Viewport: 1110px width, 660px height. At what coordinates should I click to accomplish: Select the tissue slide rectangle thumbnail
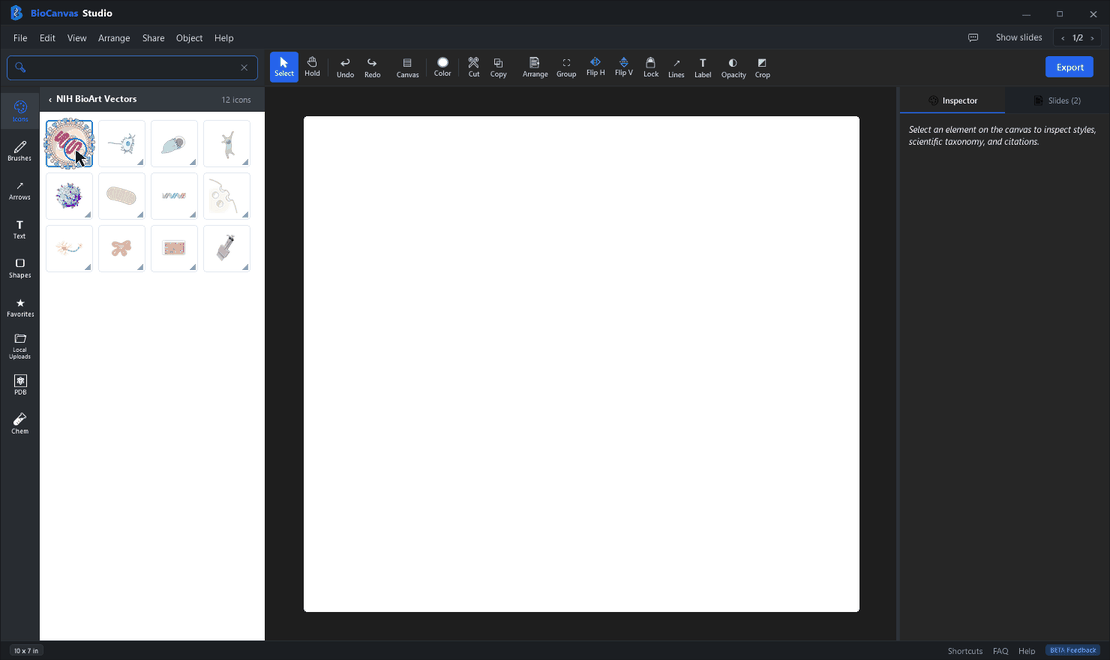click(174, 249)
